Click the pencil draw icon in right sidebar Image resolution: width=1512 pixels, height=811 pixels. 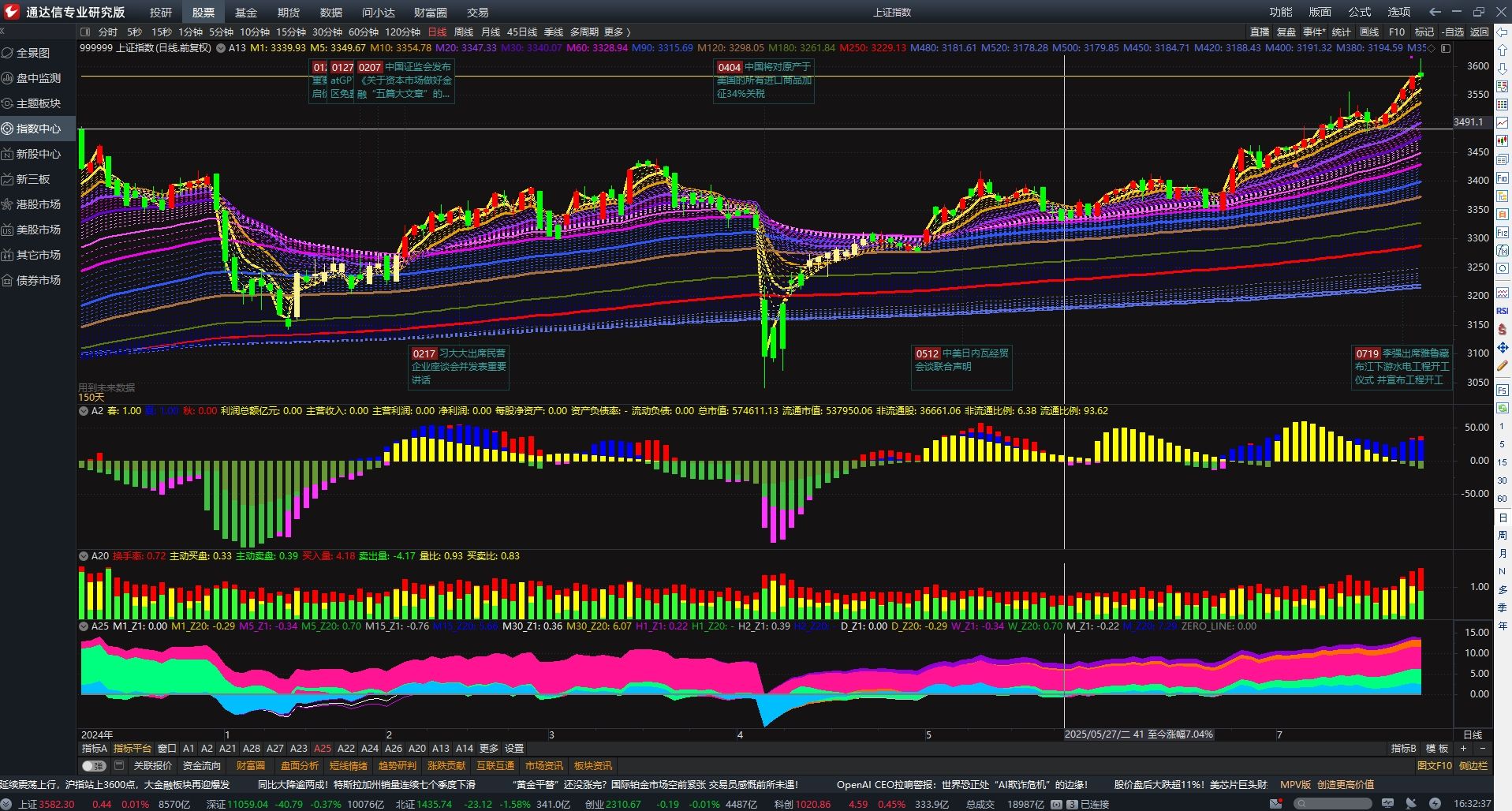click(1502, 366)
